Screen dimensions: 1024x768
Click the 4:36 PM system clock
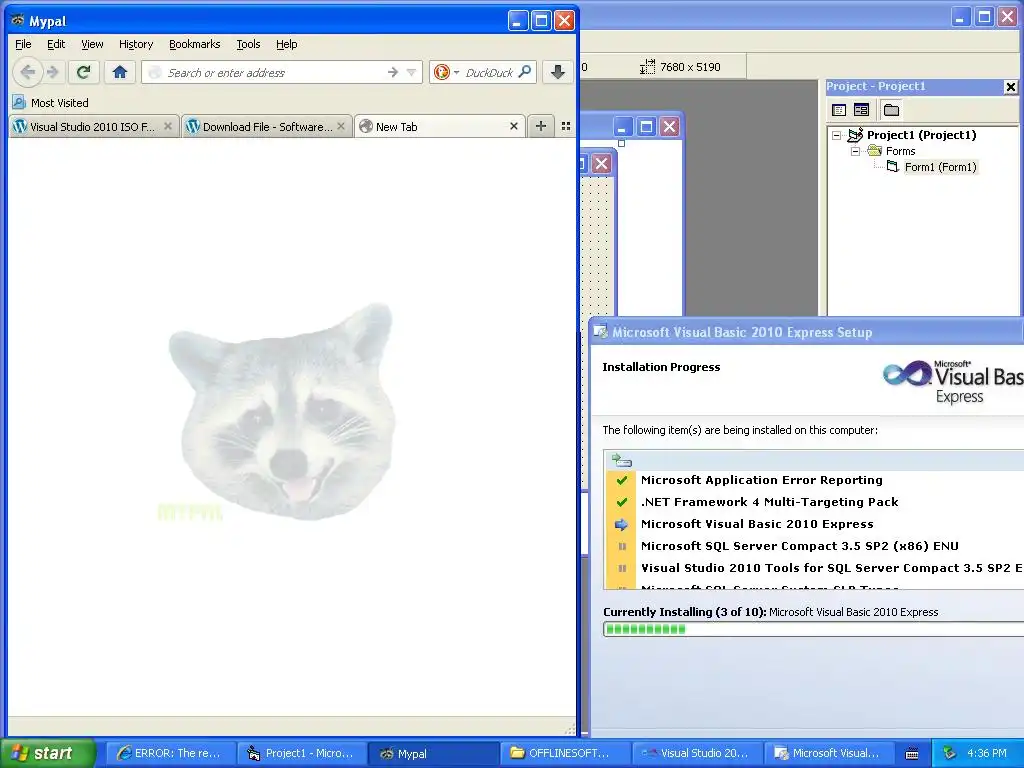pyautogui.click(x=987, y=753)
